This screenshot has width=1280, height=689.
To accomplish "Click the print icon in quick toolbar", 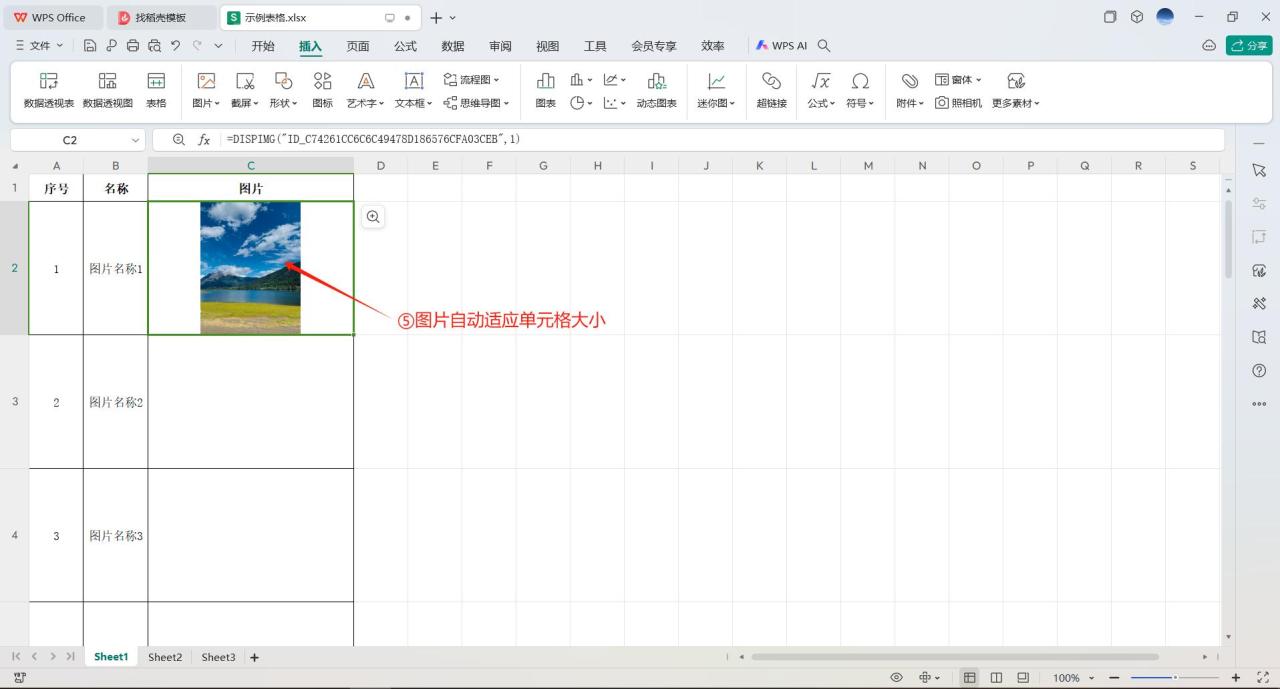I will [x=133, y=46].
